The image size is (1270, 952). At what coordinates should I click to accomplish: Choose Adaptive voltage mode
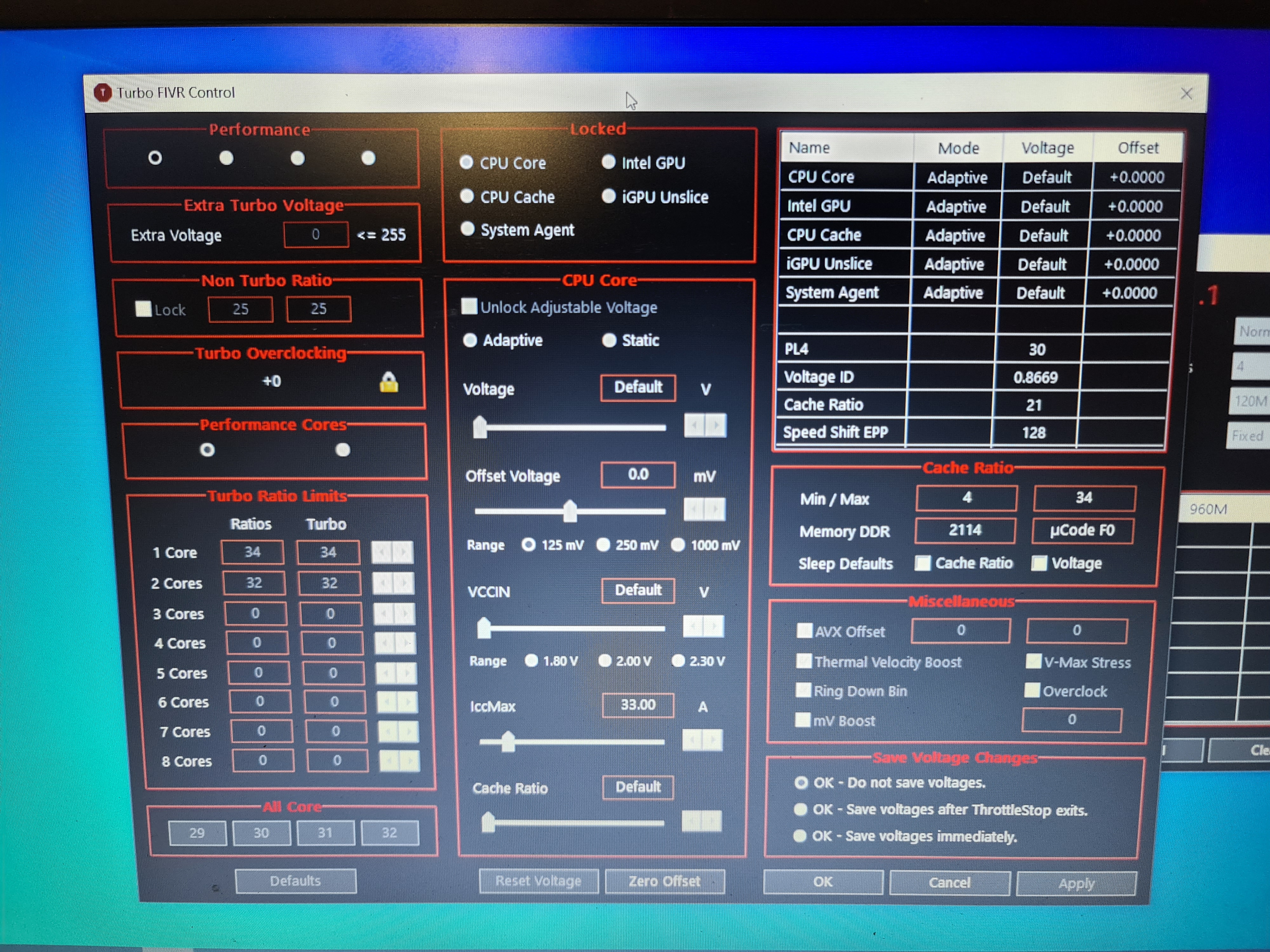point(470,340)
